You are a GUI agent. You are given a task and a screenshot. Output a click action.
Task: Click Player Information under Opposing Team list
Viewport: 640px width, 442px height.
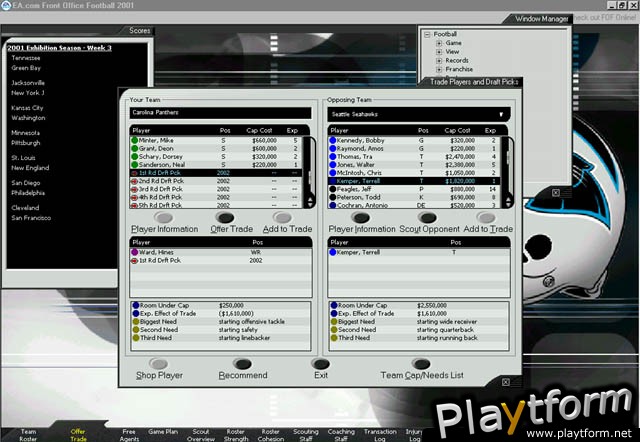[x=361, y=218]
